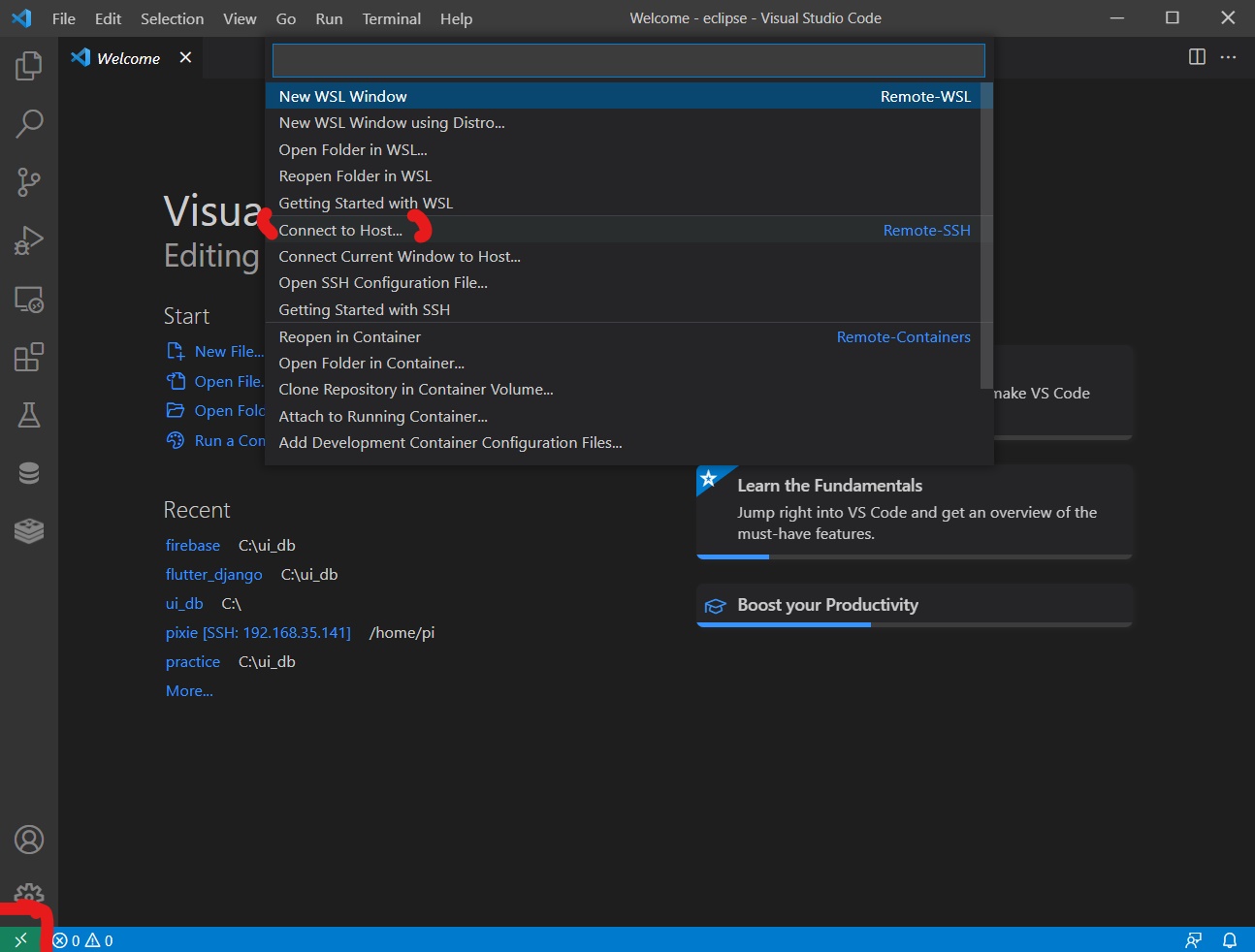Image resolution: width=1255 pixels, height=952 pixels.
Task: Open the Manage gear icon
Action: [x=29, y=894]
